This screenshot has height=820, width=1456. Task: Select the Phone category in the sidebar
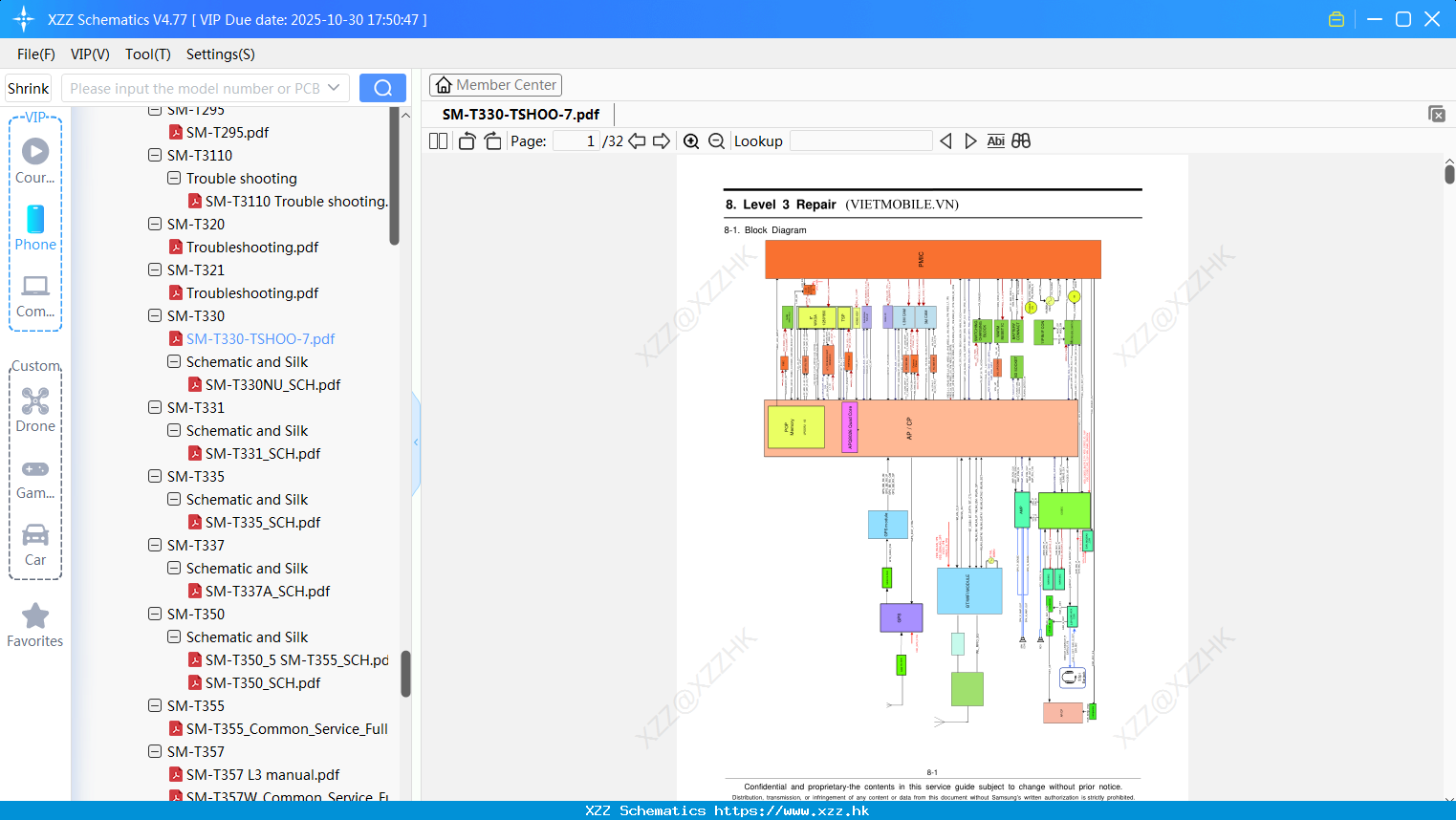click(35, 227)
